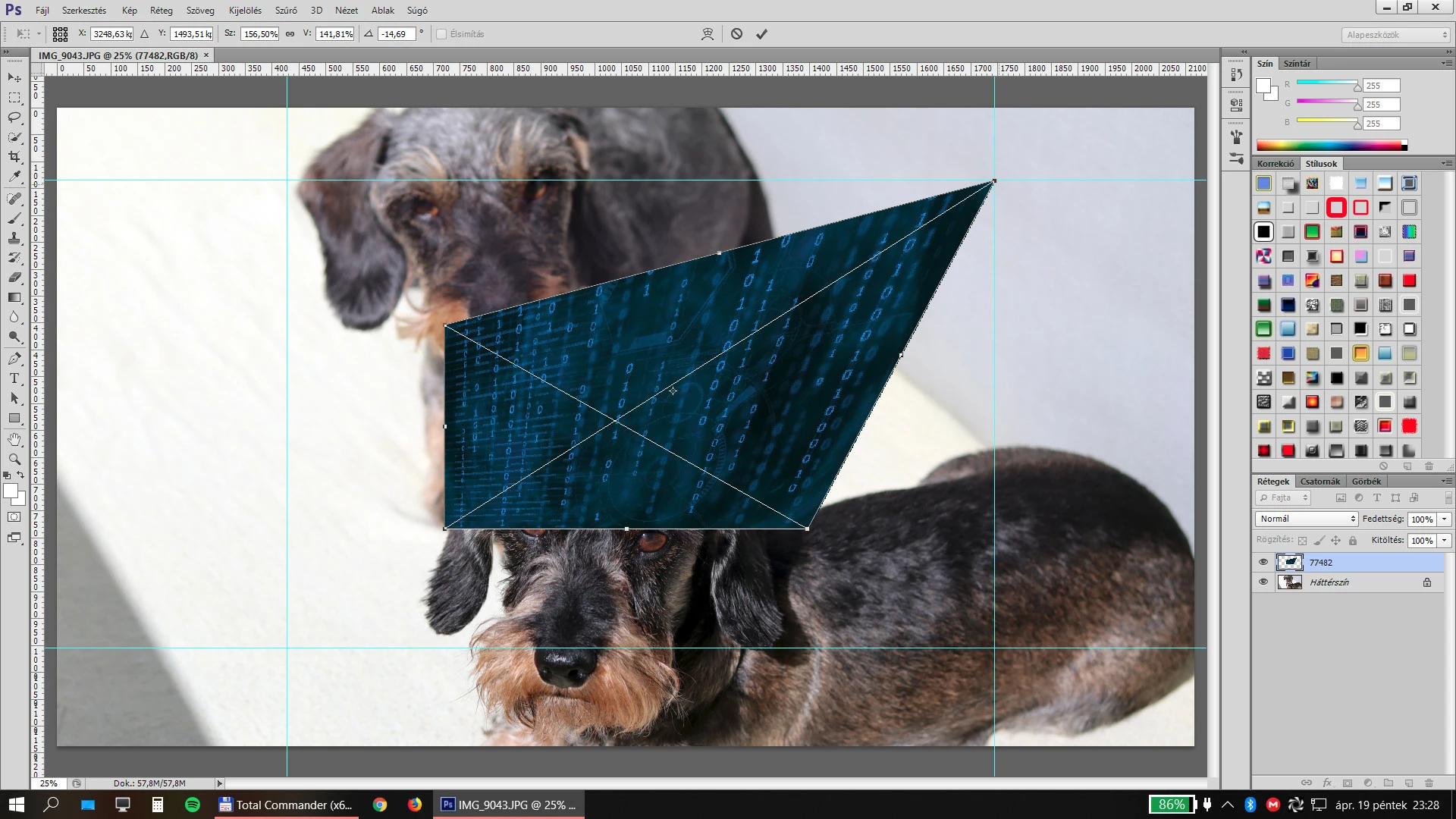Open the Szűrő menu

[x=286, y=11]
